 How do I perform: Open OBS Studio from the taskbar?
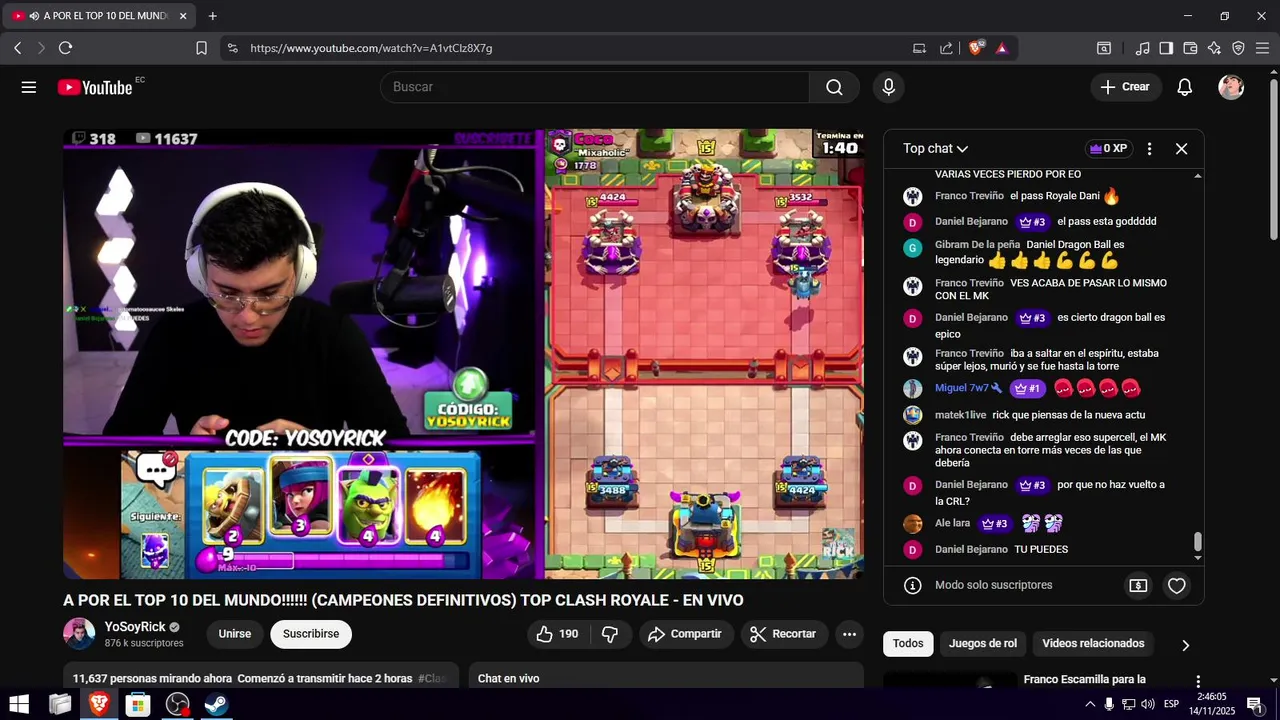177,704
